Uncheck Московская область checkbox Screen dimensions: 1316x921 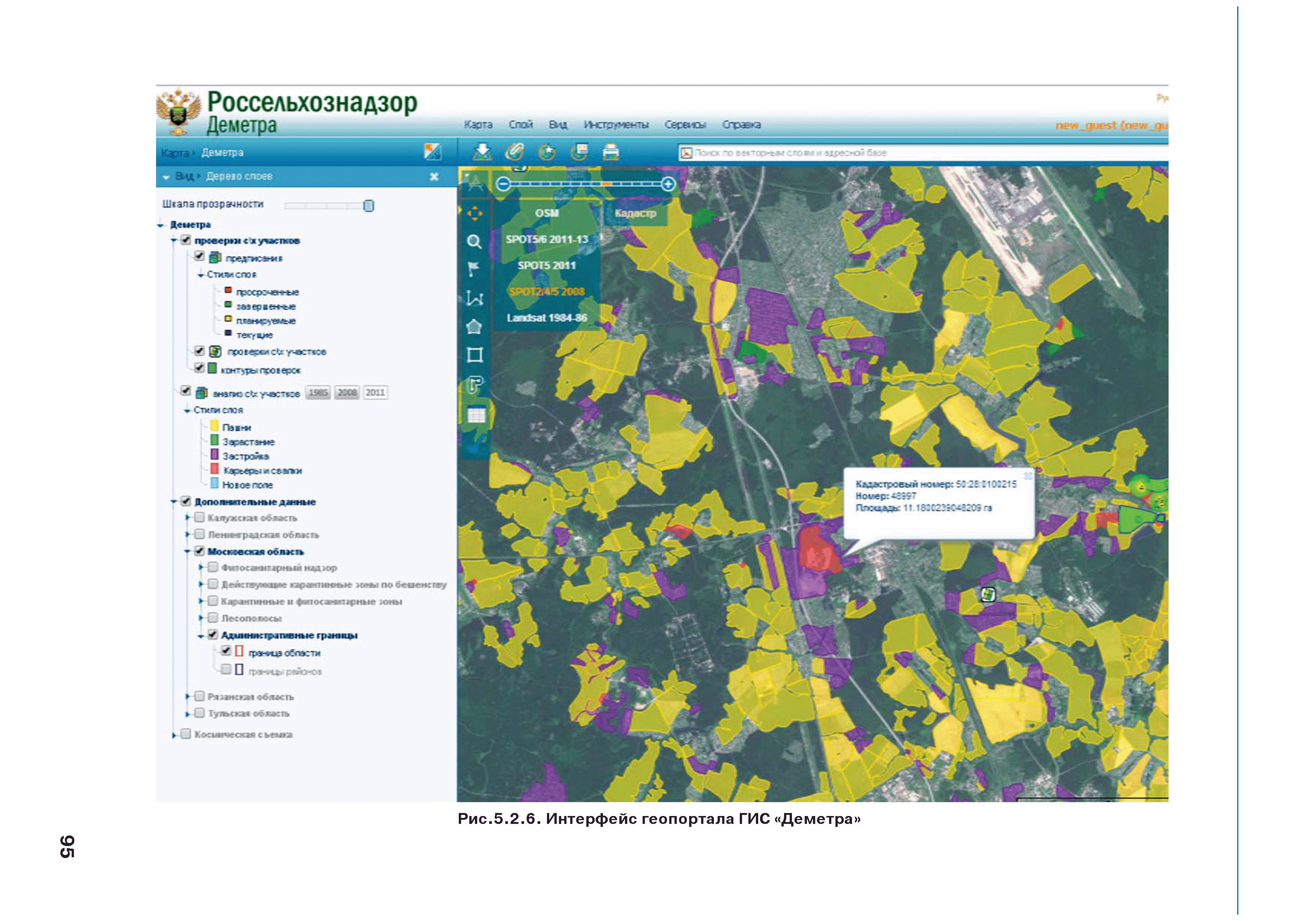(199, 551)
